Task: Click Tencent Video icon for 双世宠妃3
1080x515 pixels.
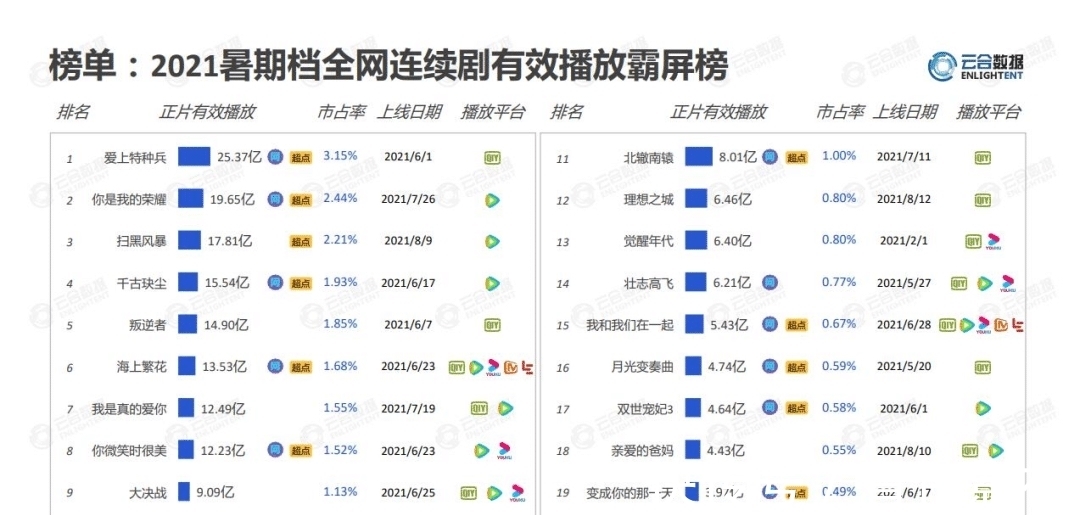Action: tap(983, 408)
